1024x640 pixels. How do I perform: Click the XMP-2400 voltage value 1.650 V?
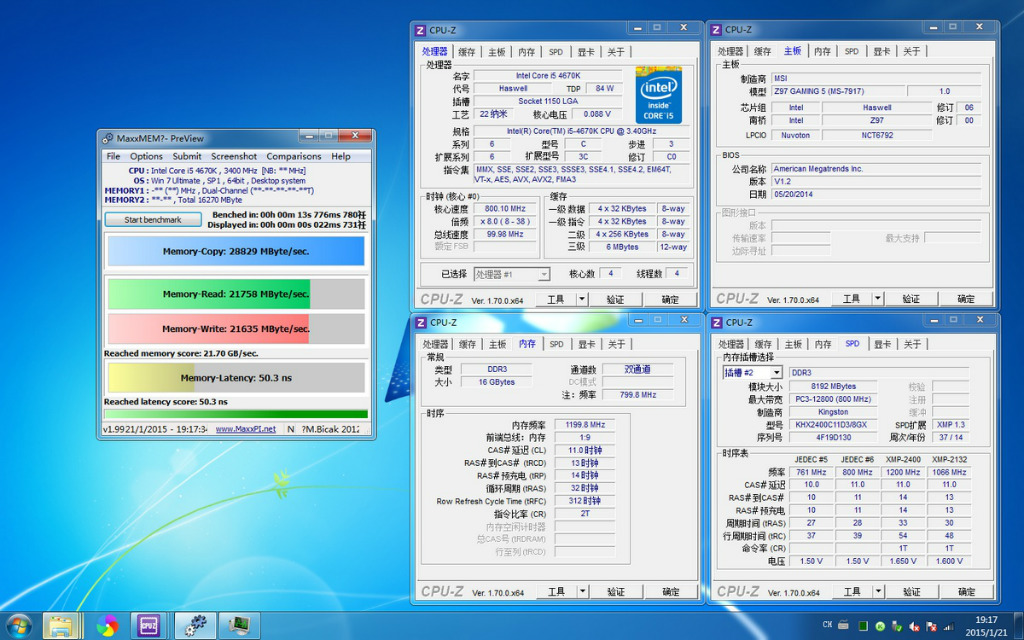pos(903,561)
